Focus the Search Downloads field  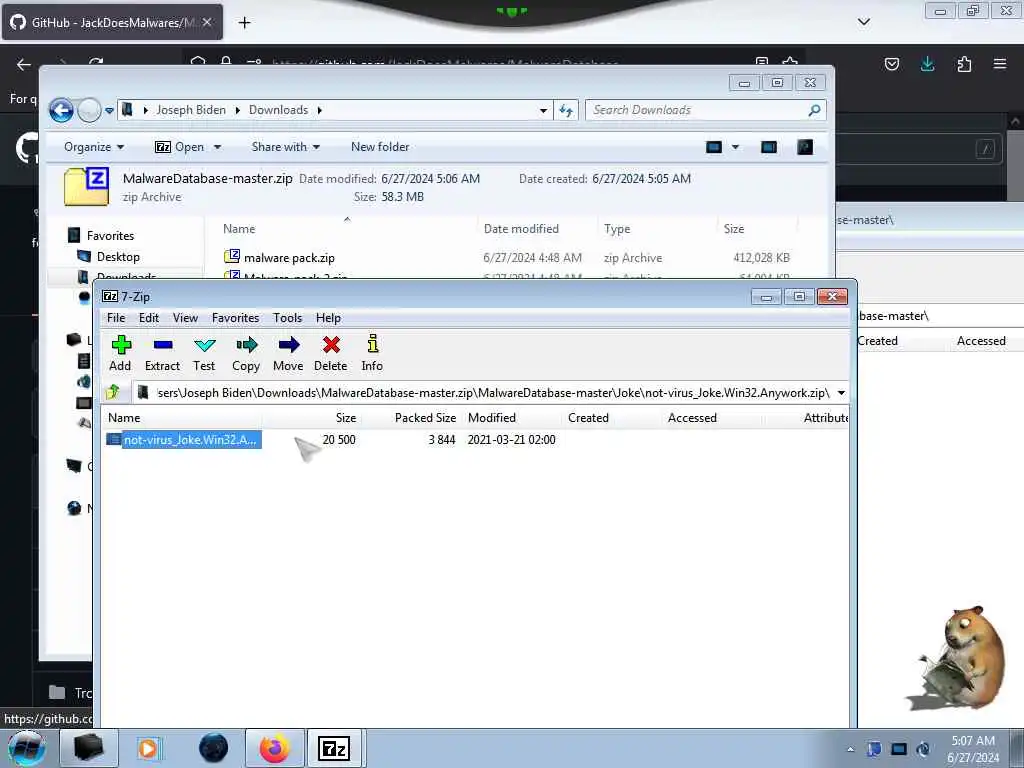pyautogui.click(x=705, y=110)
